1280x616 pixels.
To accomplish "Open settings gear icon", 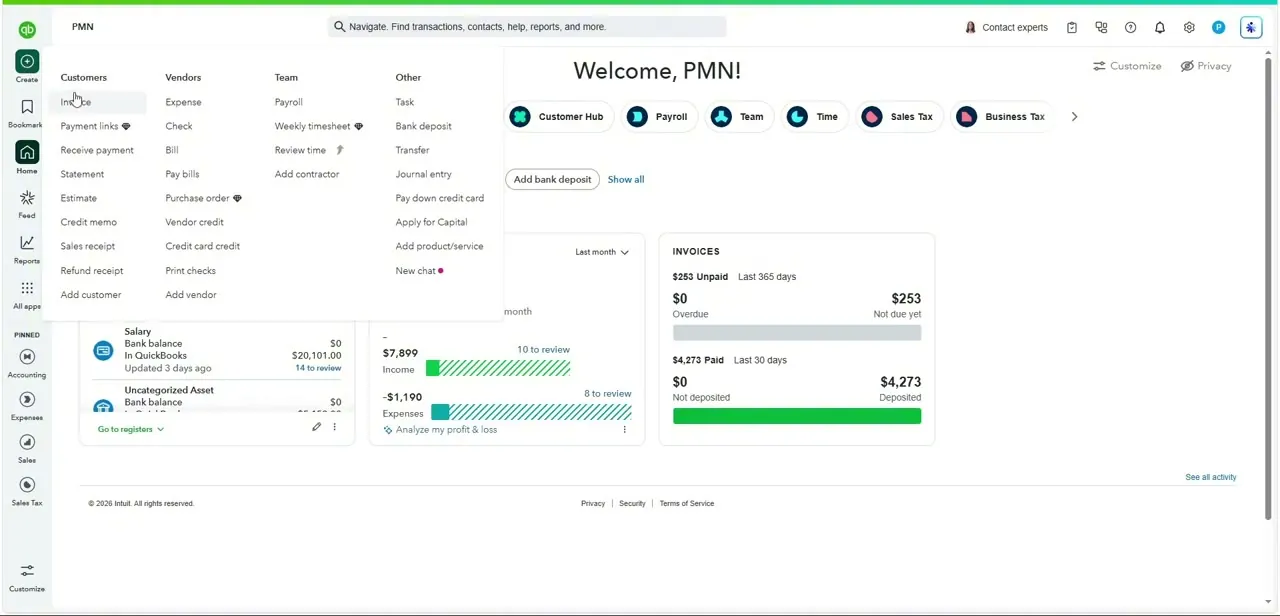I will (x=1189, y=28).
